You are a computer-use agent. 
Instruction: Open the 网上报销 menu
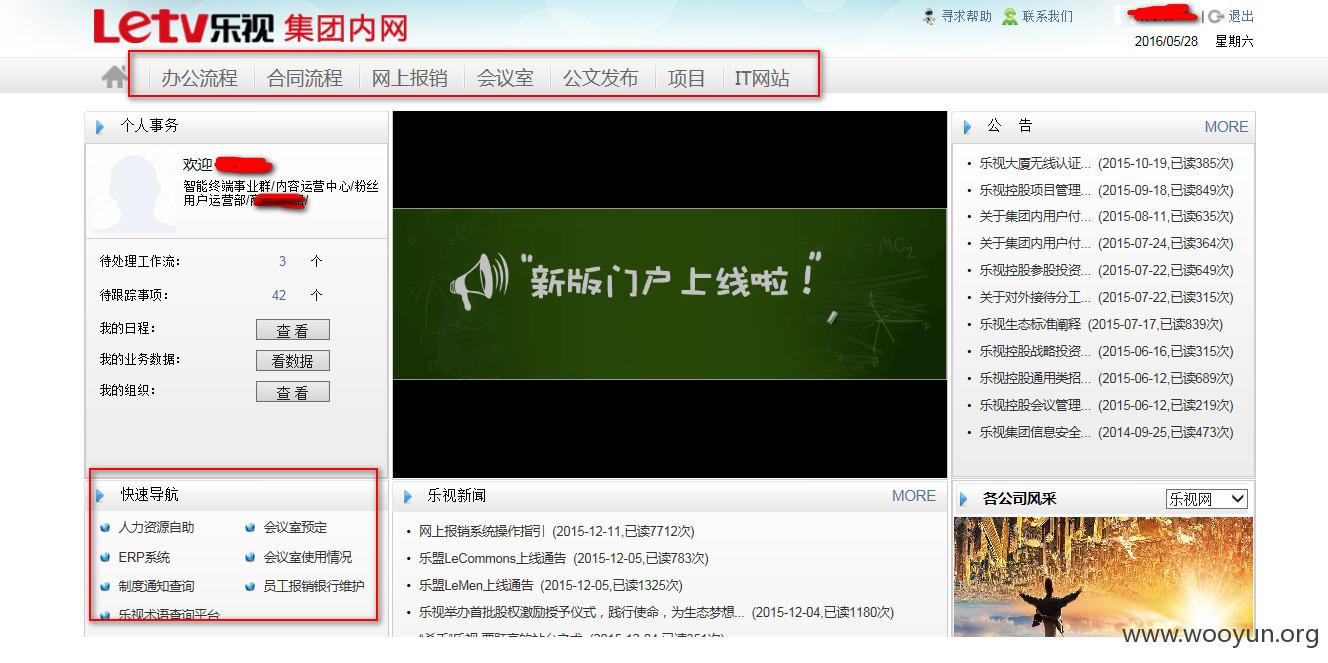pyautogui.click(x=410, y=78)
